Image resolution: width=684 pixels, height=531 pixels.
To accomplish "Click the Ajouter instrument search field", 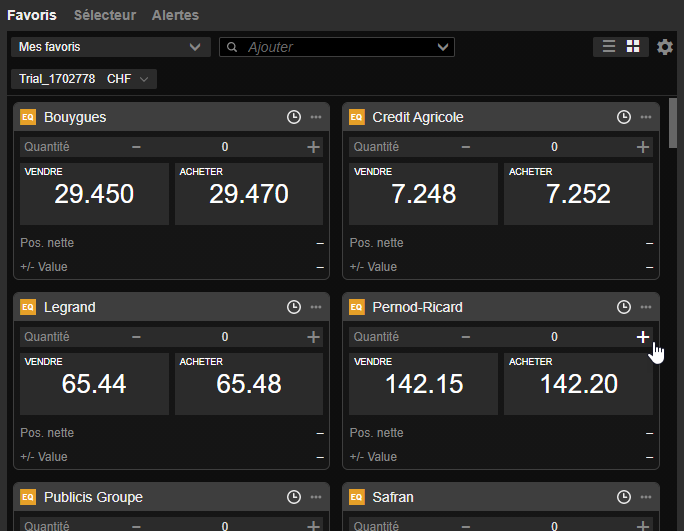I will click(336, 47).
